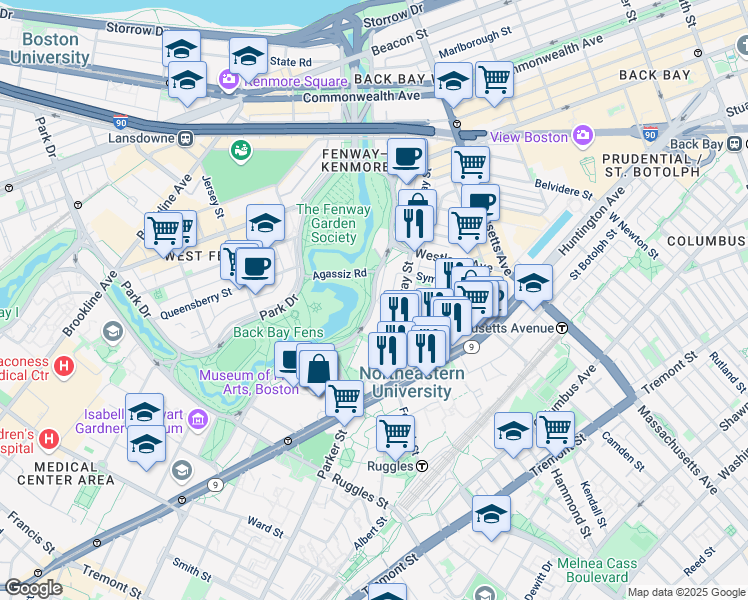Viewport: 748px width, 600px height.
Task: Click the Back Bay station train icon
Action: pyautogui.click(x=734, y=144)
